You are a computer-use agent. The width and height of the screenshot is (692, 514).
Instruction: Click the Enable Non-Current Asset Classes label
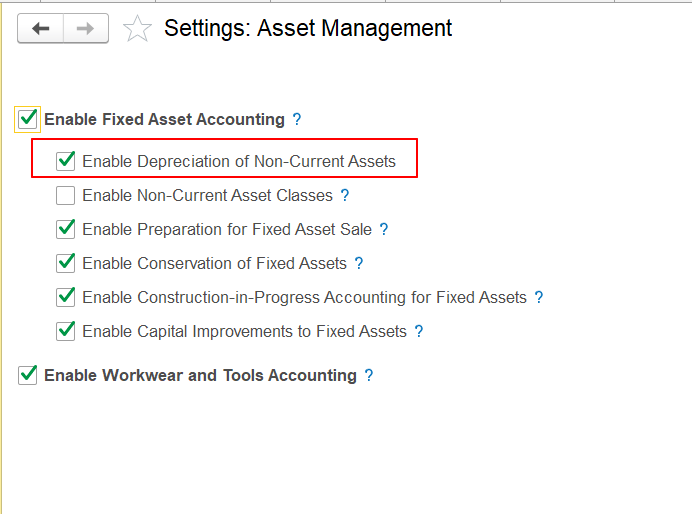coord(208,196)
